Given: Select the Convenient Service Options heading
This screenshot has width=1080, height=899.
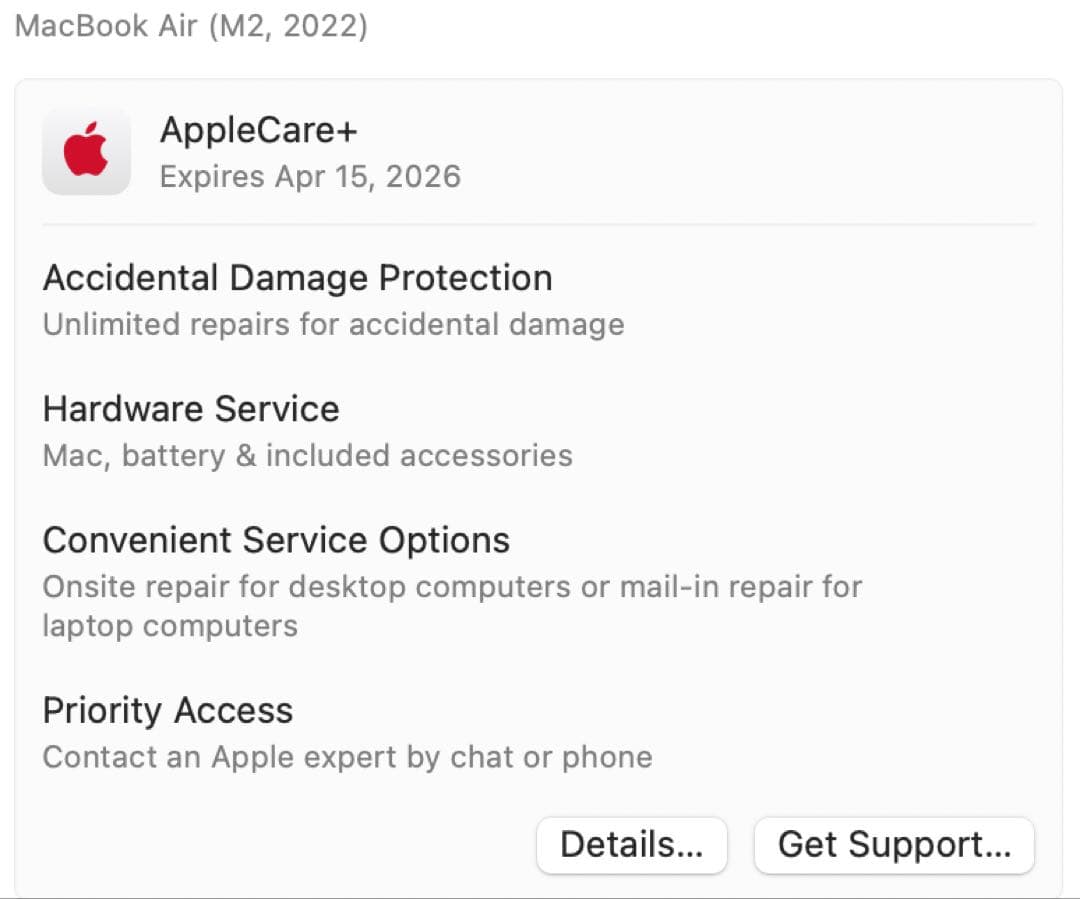Looking at the screenshot, I should (276, 540).
